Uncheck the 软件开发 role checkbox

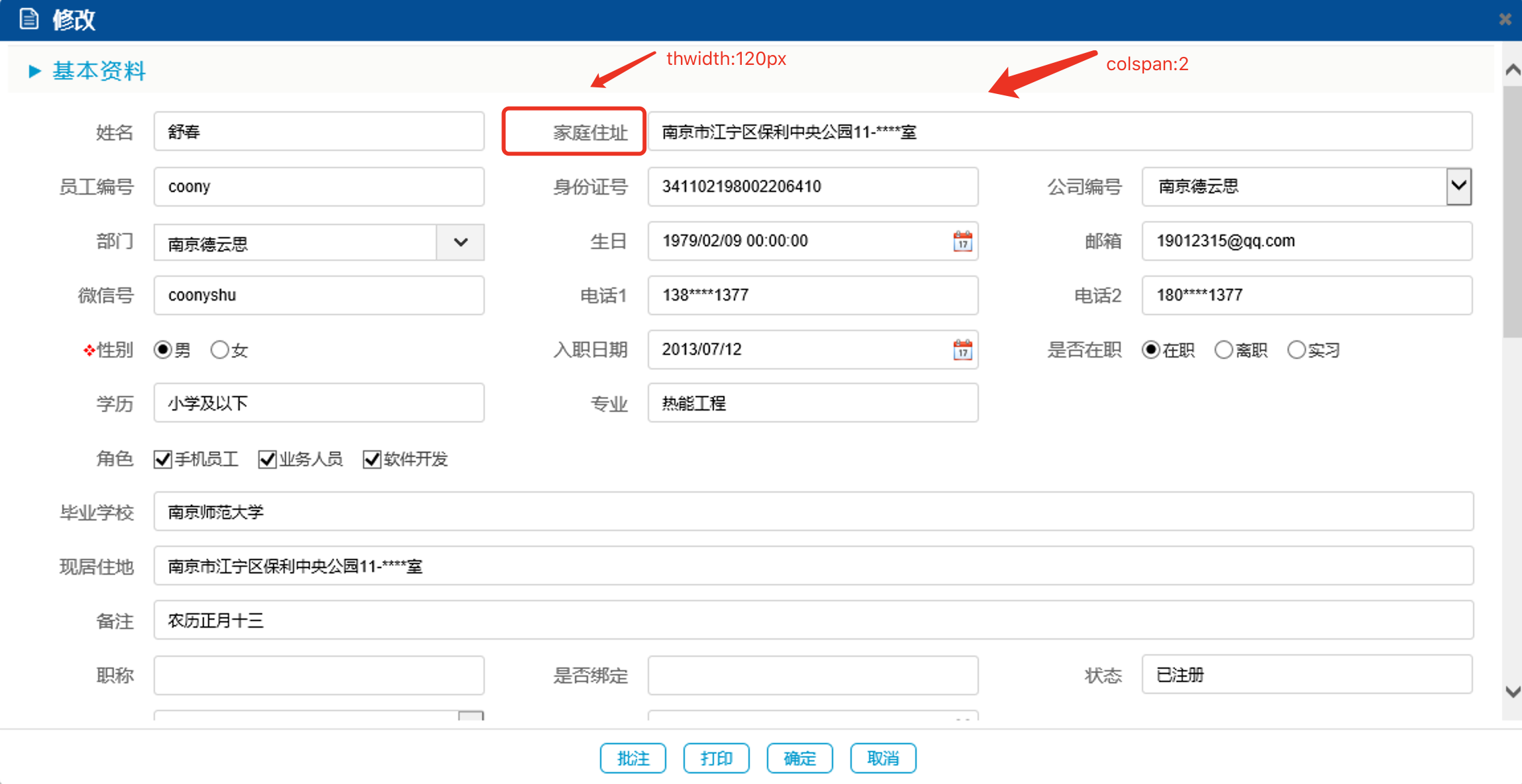click(372, 459)
